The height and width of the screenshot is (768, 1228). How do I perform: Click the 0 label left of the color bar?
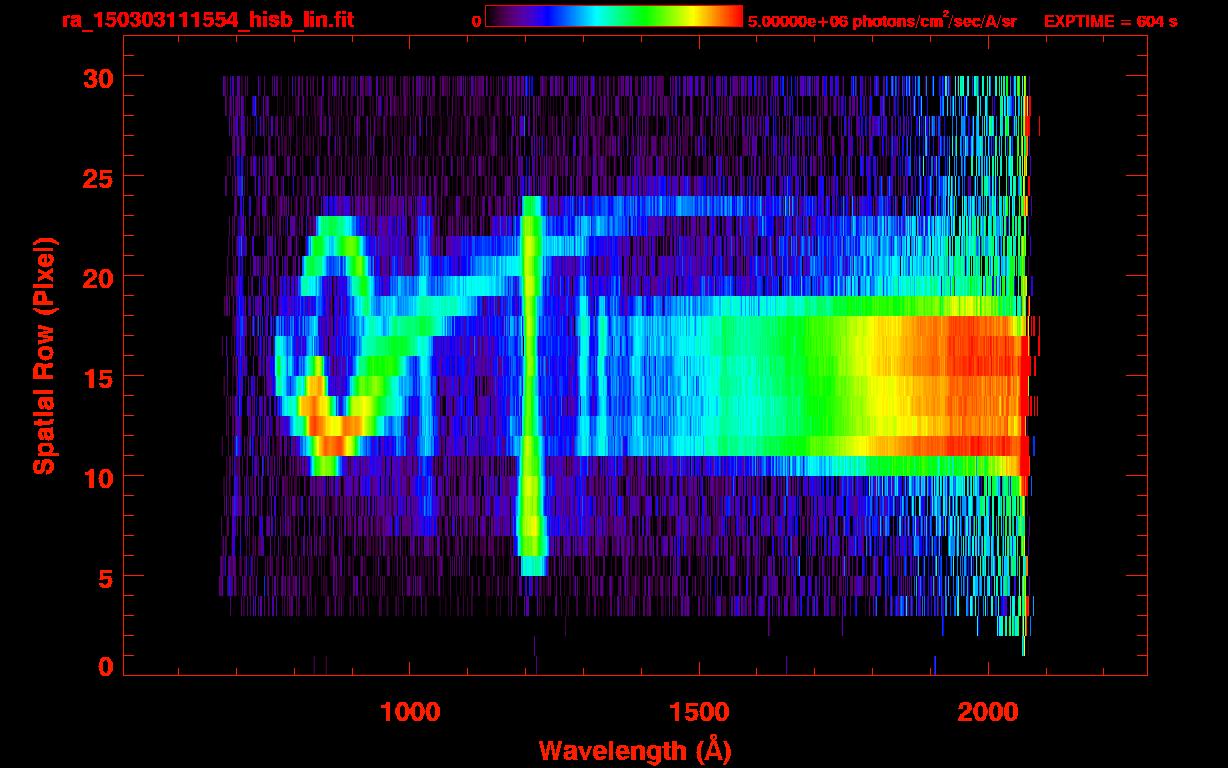click(x=477, y=21)
